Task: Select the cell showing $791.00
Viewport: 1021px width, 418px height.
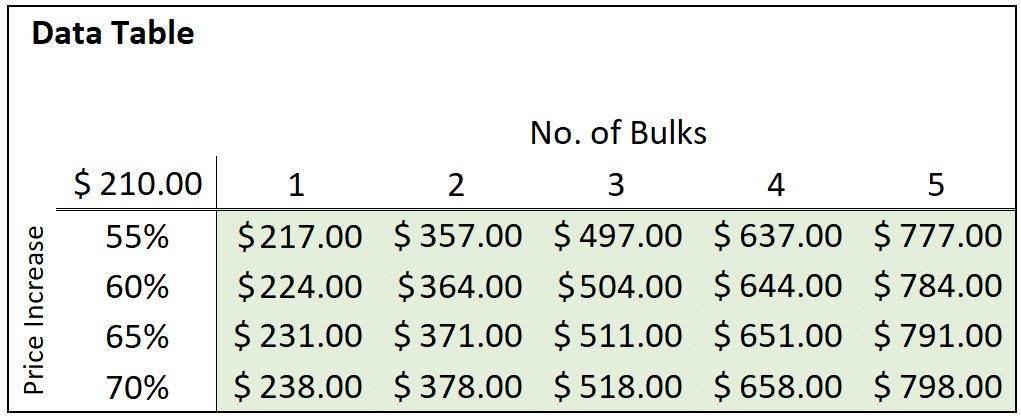Action: [938, 337]
